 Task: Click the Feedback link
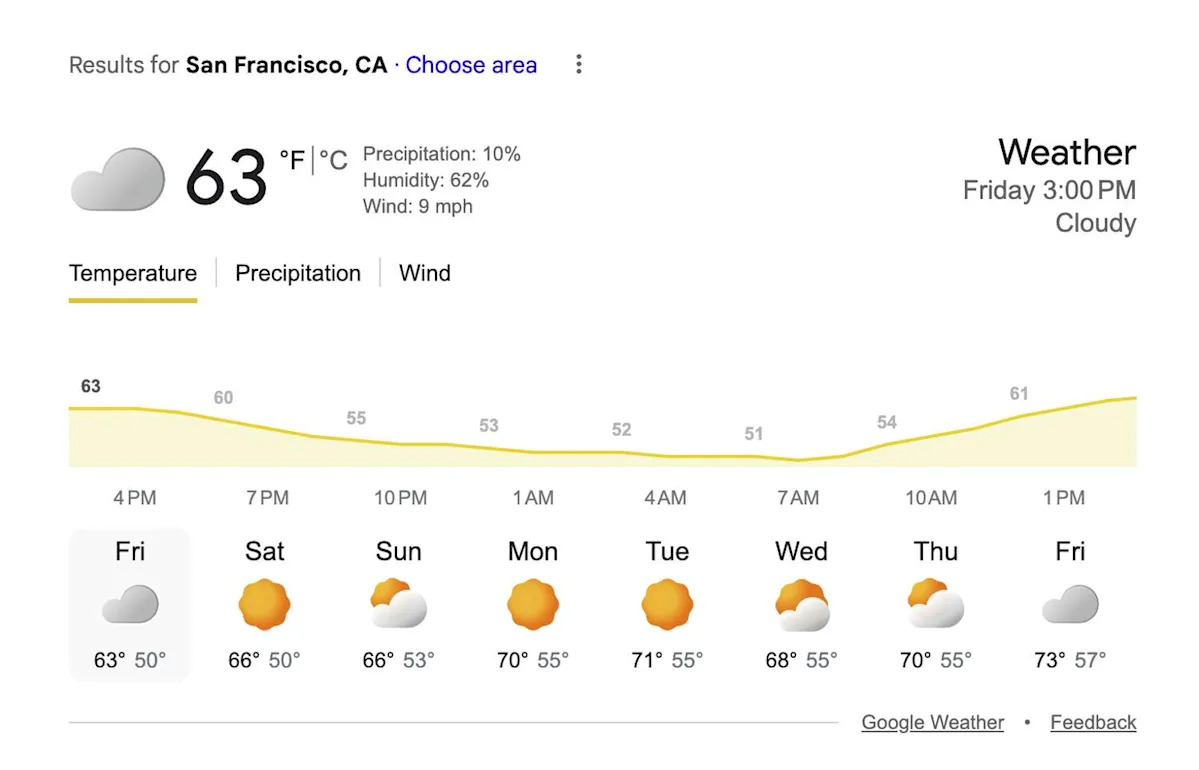point(1093,722)
